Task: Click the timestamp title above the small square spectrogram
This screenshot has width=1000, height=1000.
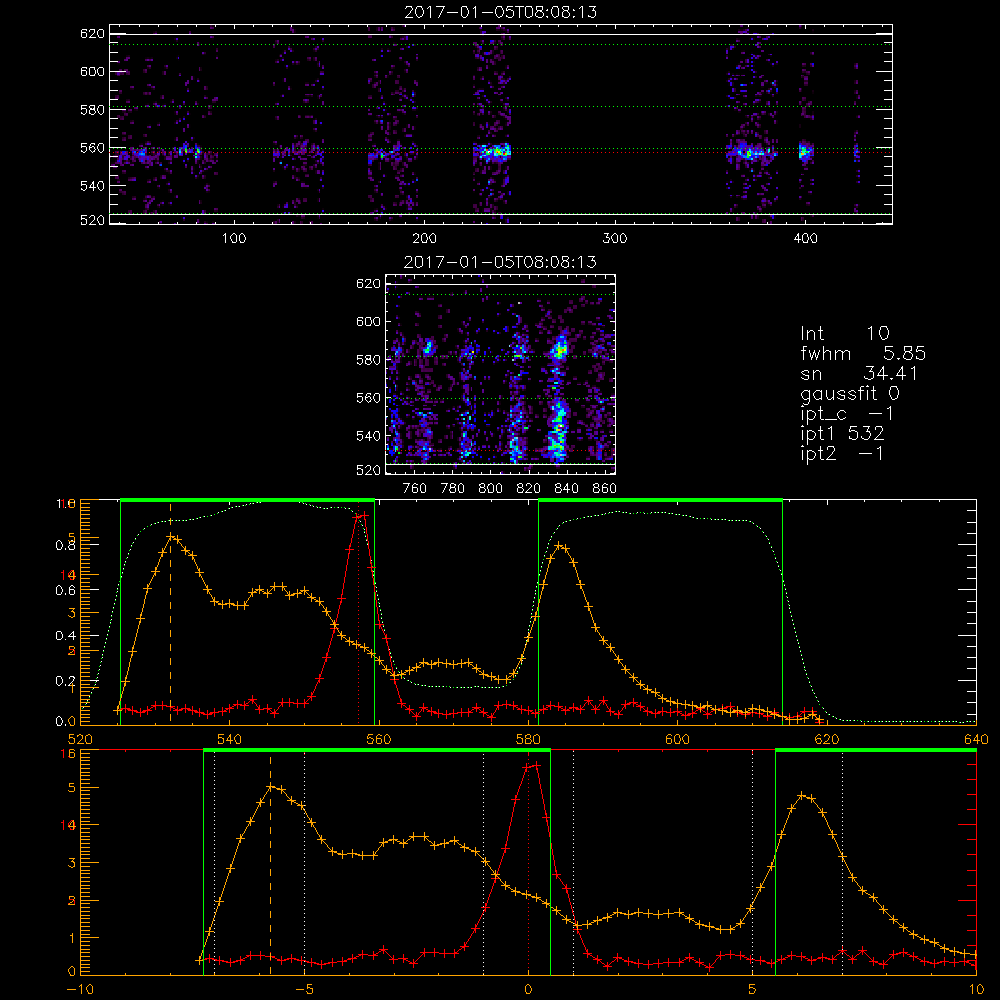Action: click(x=500, y=262)
